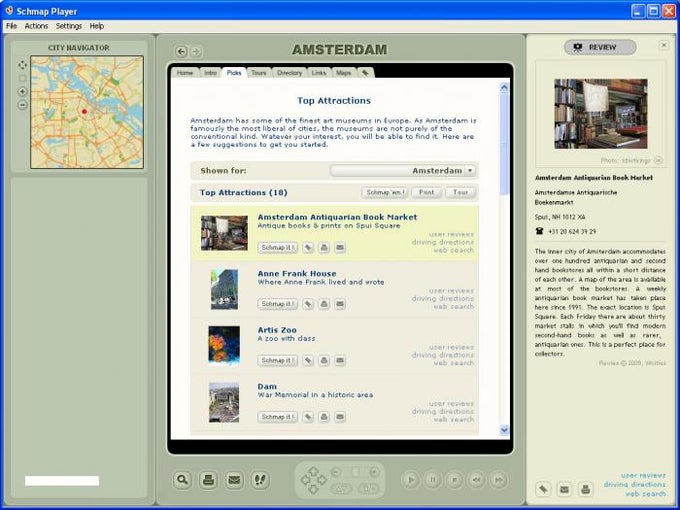Click the tag icon in review panel footer

(x=543, y=490)
